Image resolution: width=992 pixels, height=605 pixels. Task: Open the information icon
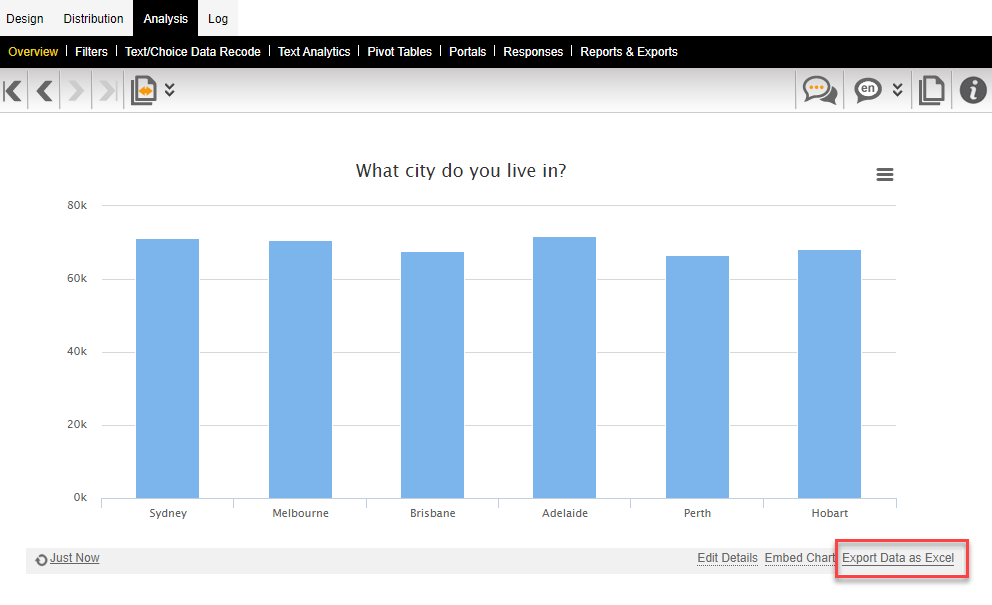pyautogui.click(x=973, y=90)
